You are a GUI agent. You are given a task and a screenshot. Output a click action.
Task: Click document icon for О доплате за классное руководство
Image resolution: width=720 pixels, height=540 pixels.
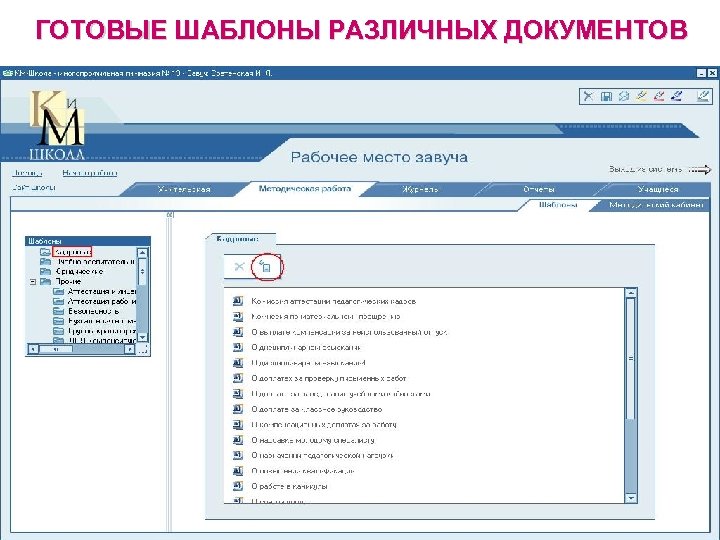pyautogui.click(x=237, y=409)
